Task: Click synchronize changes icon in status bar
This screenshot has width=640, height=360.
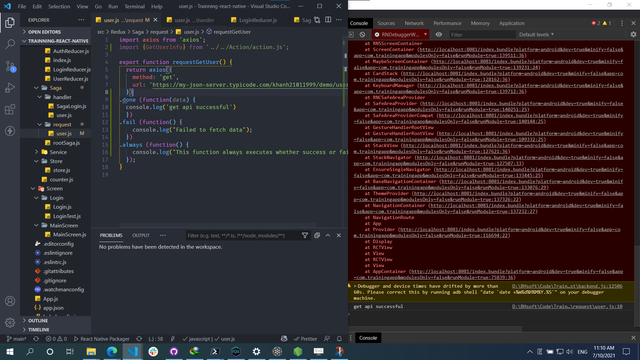Action: coord(36,339)
